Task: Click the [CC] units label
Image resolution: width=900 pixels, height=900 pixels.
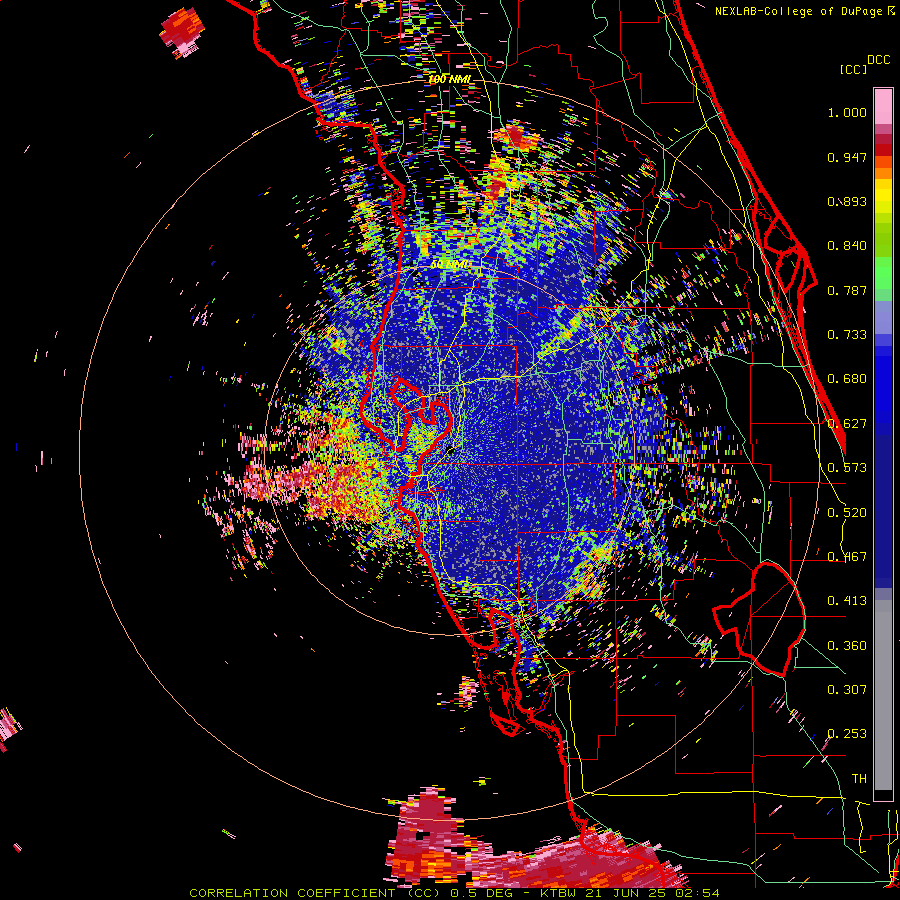Action: point(853,69)
